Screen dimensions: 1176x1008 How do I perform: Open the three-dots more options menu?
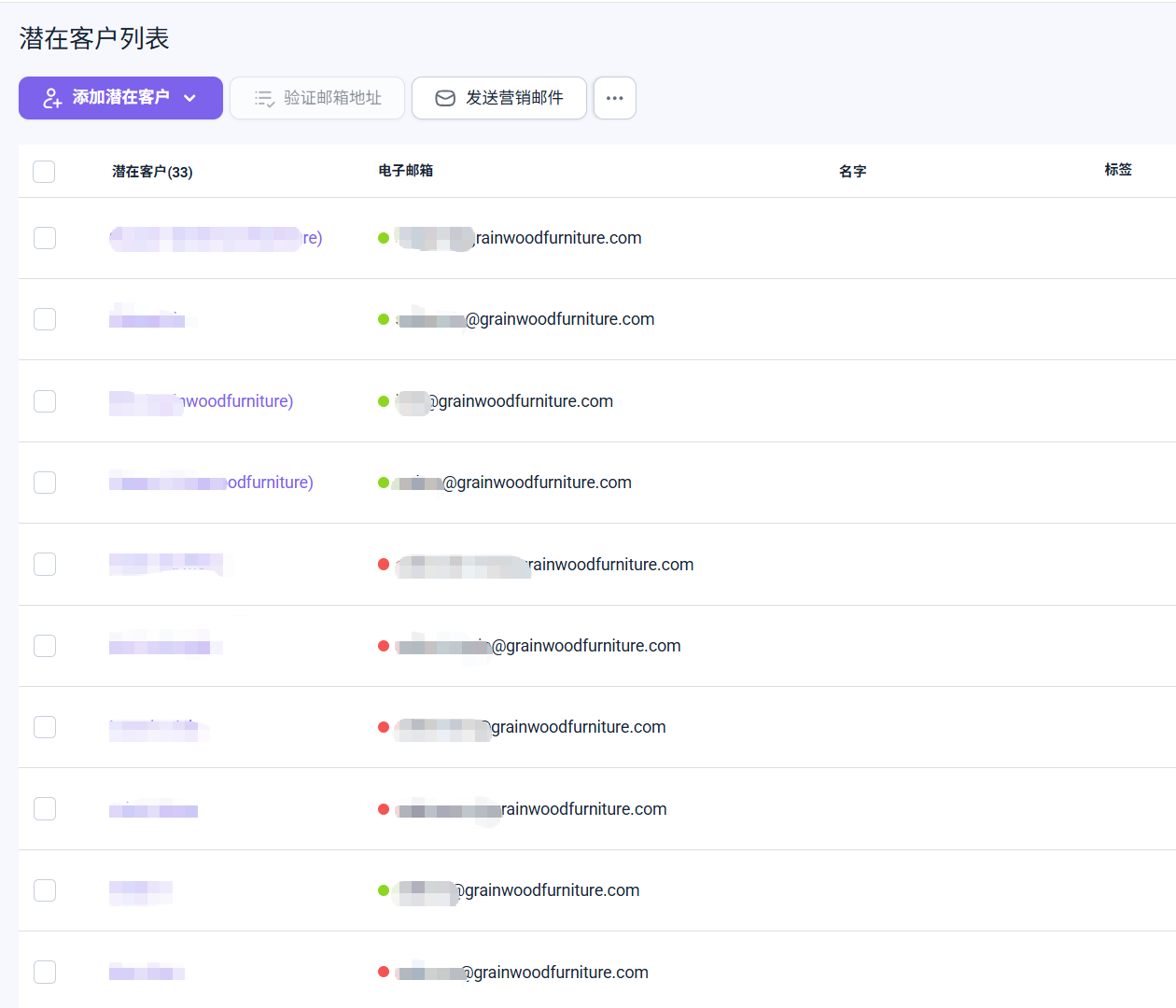click(614, 98)
